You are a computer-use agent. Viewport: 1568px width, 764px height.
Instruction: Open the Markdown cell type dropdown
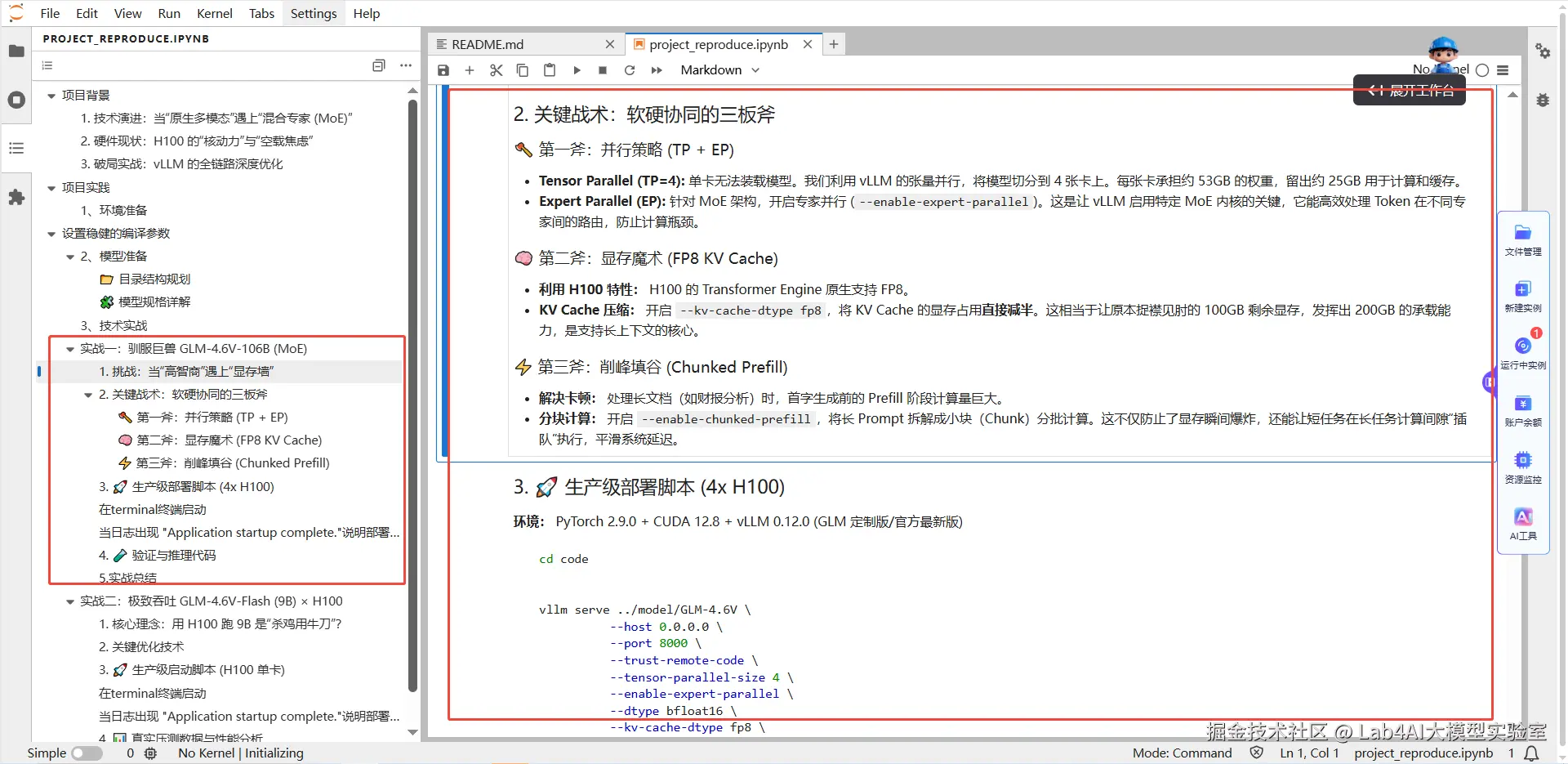pyautogui.click(x=719, y=70)
